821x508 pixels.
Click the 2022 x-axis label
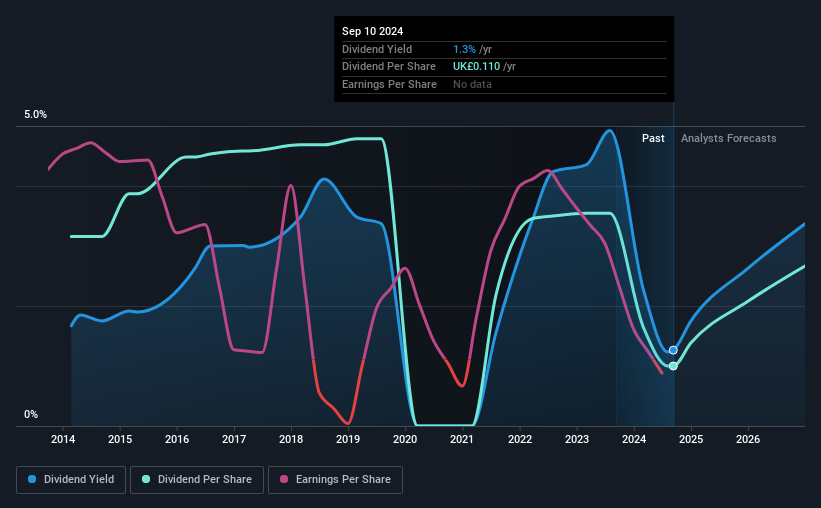(x=520, y=439)
